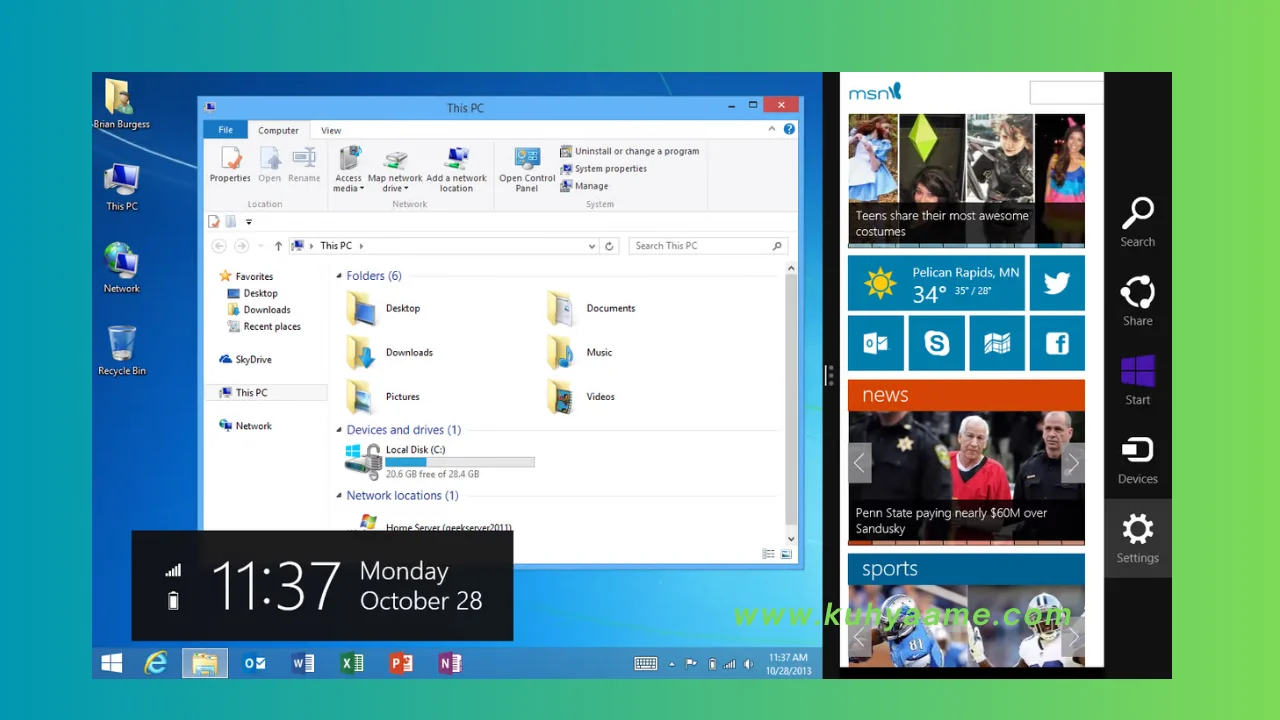Screen dimensions: 1280x720
Task: Select the Videos folder
Action: coord(581,396)
